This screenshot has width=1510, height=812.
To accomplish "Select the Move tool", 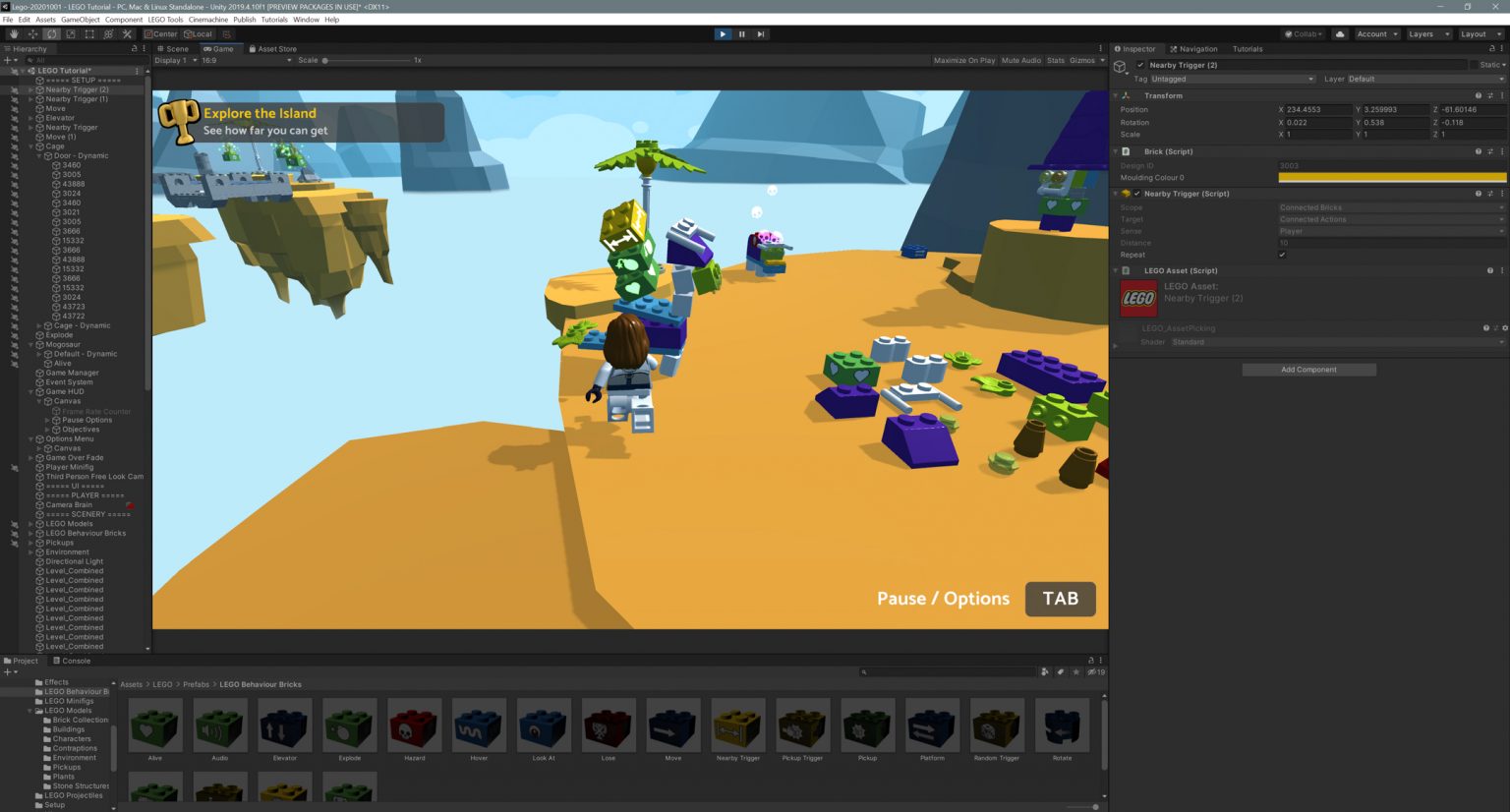I will point(31,33).
